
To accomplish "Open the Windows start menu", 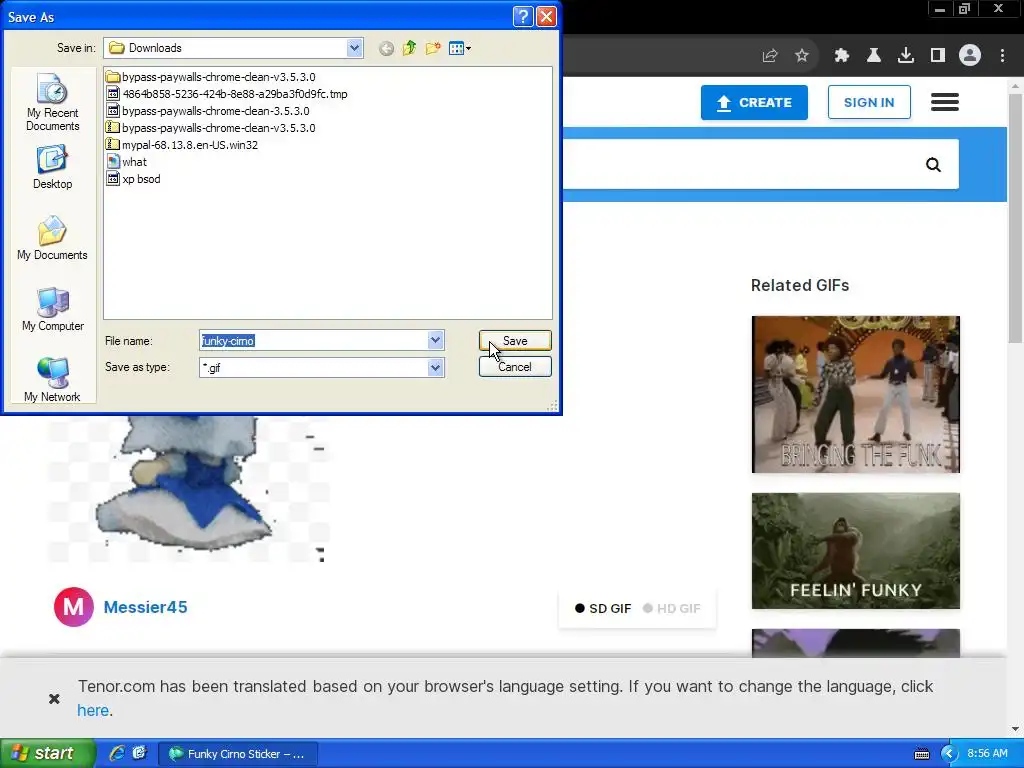I will coord(48,754).
